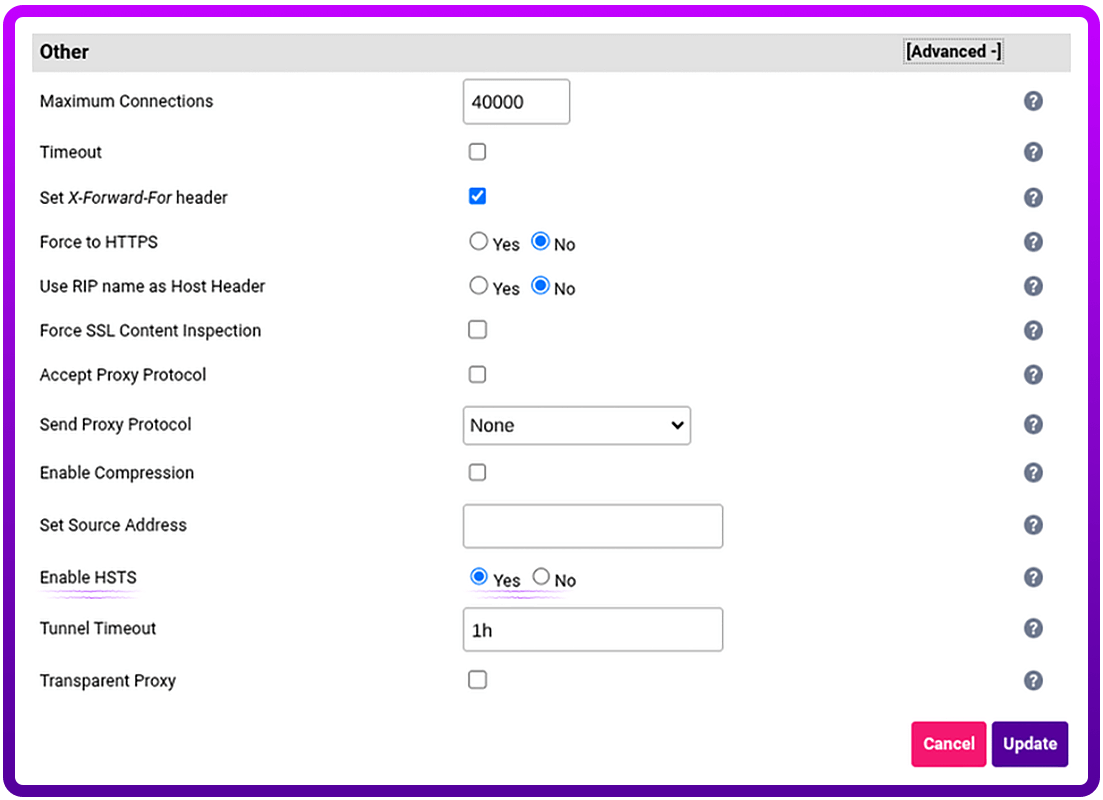
Task: Click the Update button
Action: point(1029,744)
